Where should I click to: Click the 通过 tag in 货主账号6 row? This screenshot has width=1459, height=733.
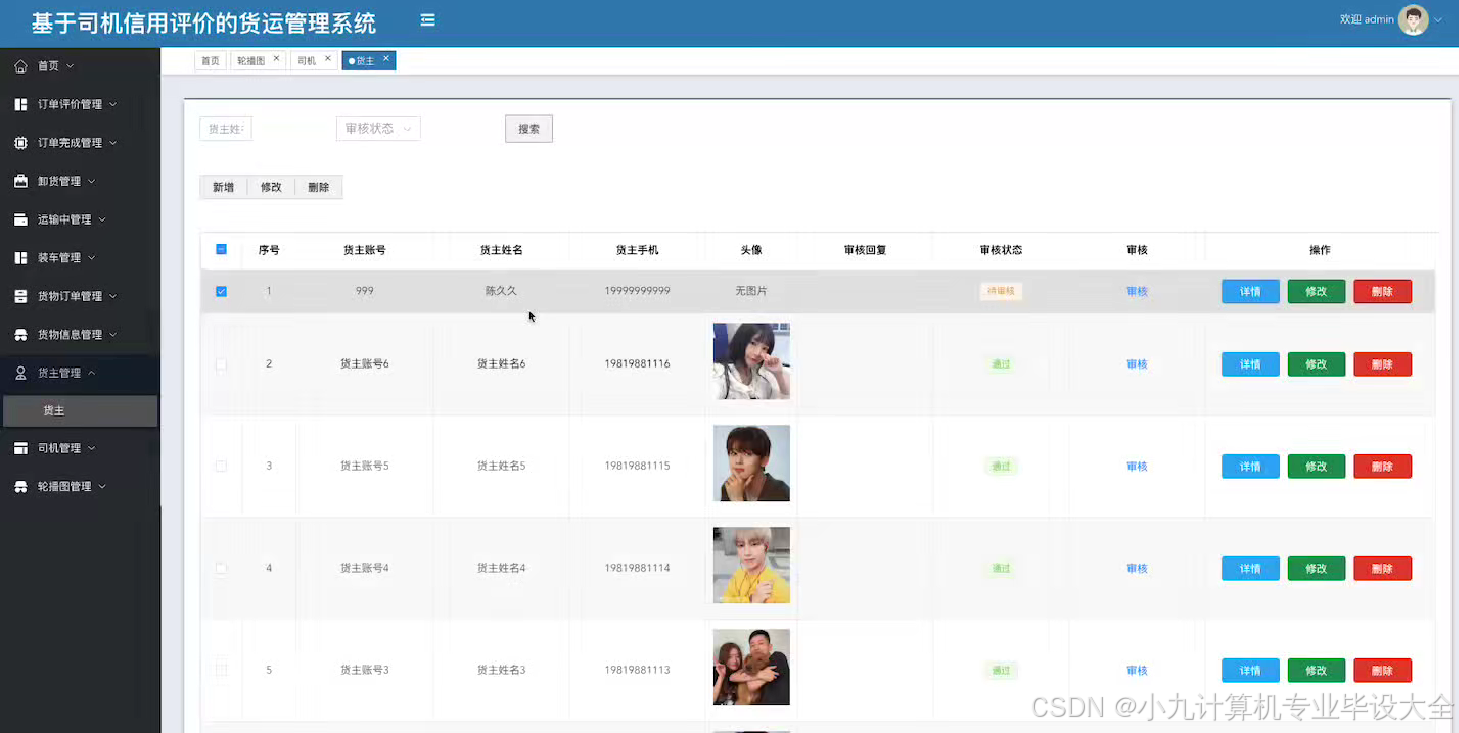1001,364
